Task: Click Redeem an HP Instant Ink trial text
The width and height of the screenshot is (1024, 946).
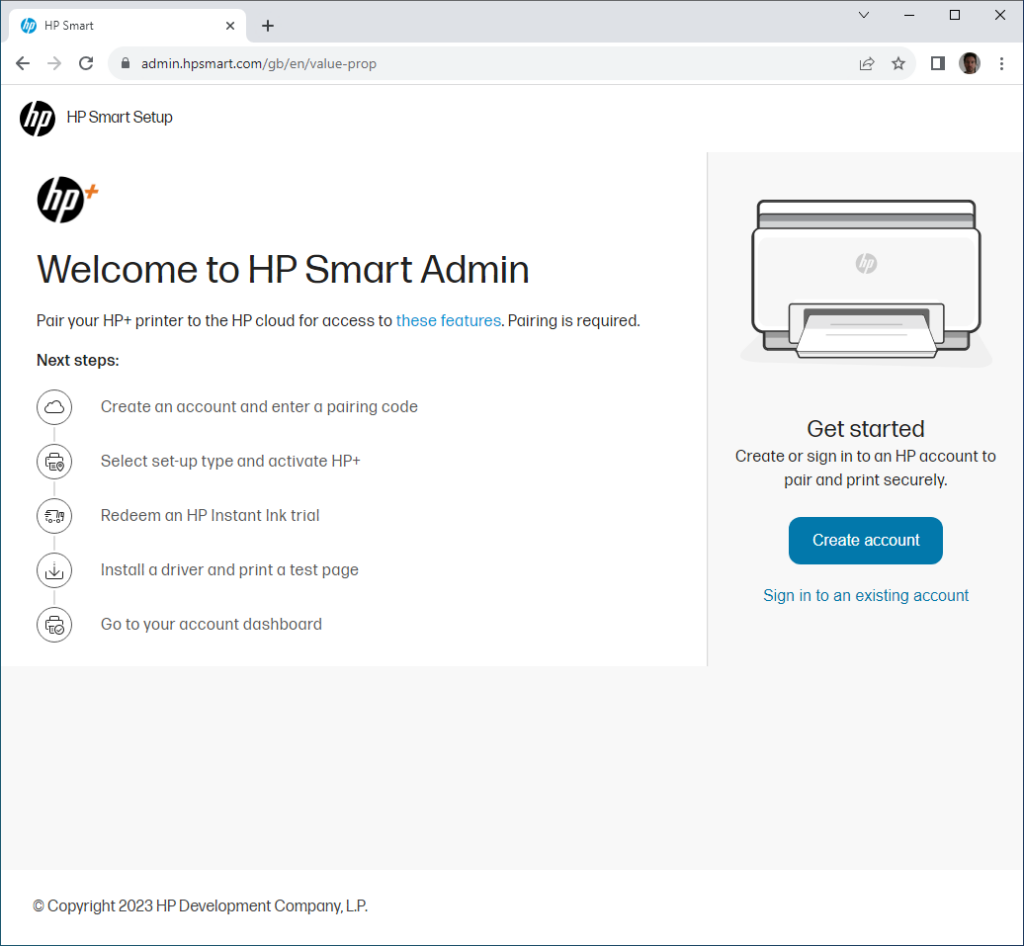Action: [x=210, y=516]
